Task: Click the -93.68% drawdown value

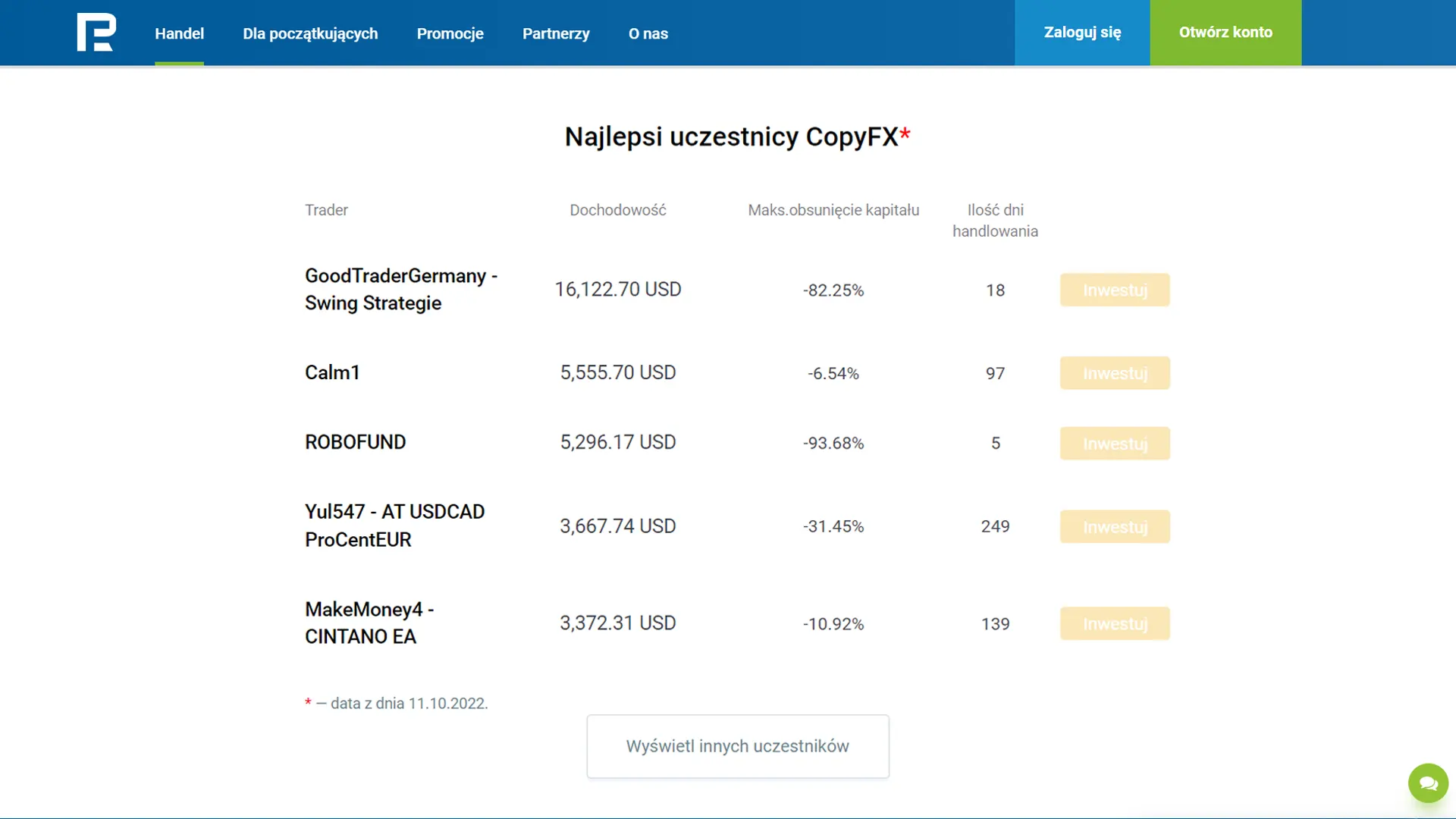Action: (x=833, y=443)
